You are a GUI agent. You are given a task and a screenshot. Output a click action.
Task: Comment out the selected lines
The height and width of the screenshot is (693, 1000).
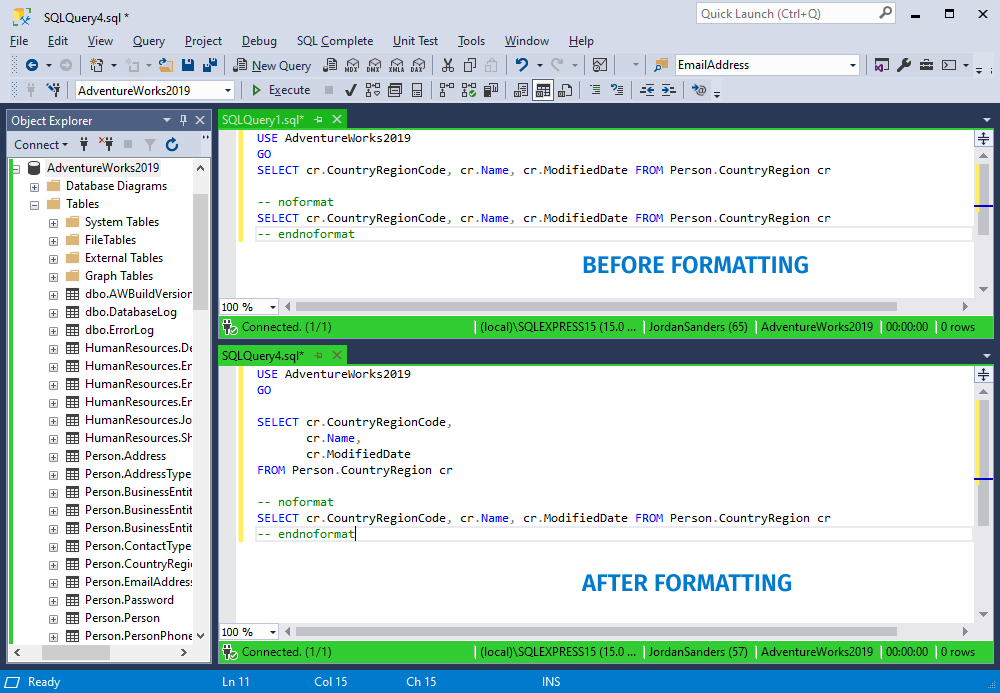tap(595, 90)
